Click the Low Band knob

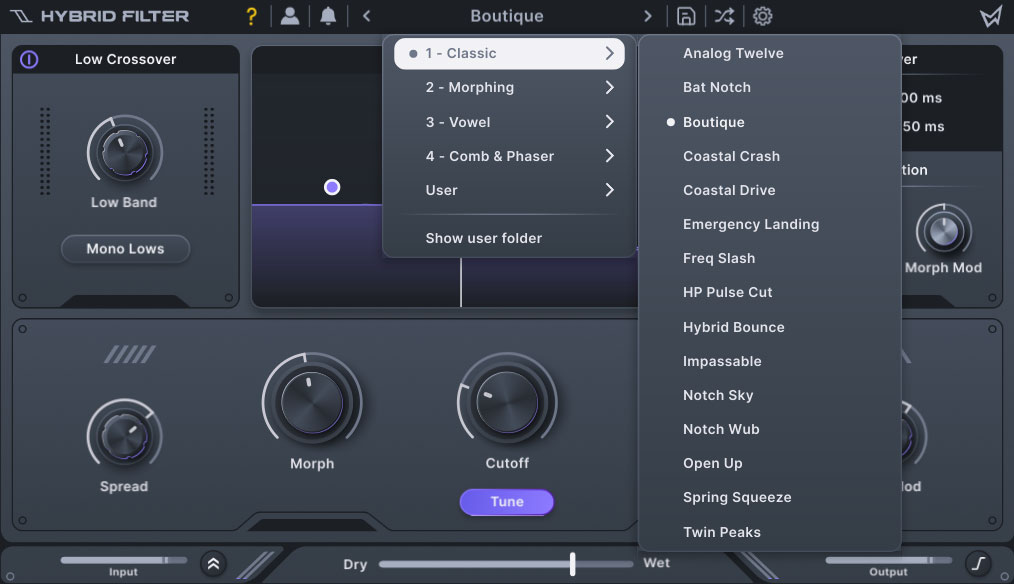pyautogui.click(x=124, y=153)
